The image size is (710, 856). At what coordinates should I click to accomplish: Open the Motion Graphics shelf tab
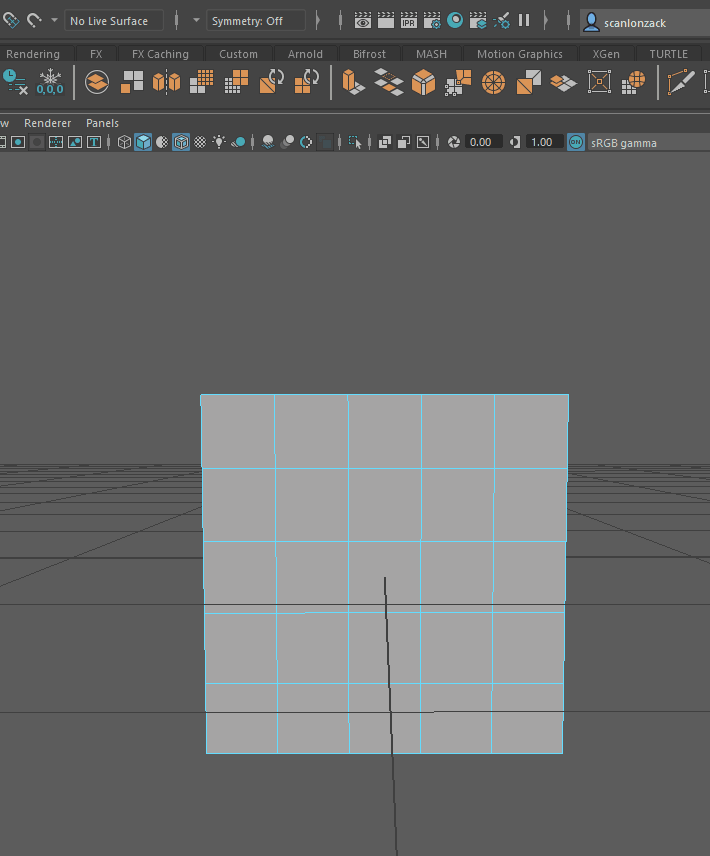click(x=520, y=54)
